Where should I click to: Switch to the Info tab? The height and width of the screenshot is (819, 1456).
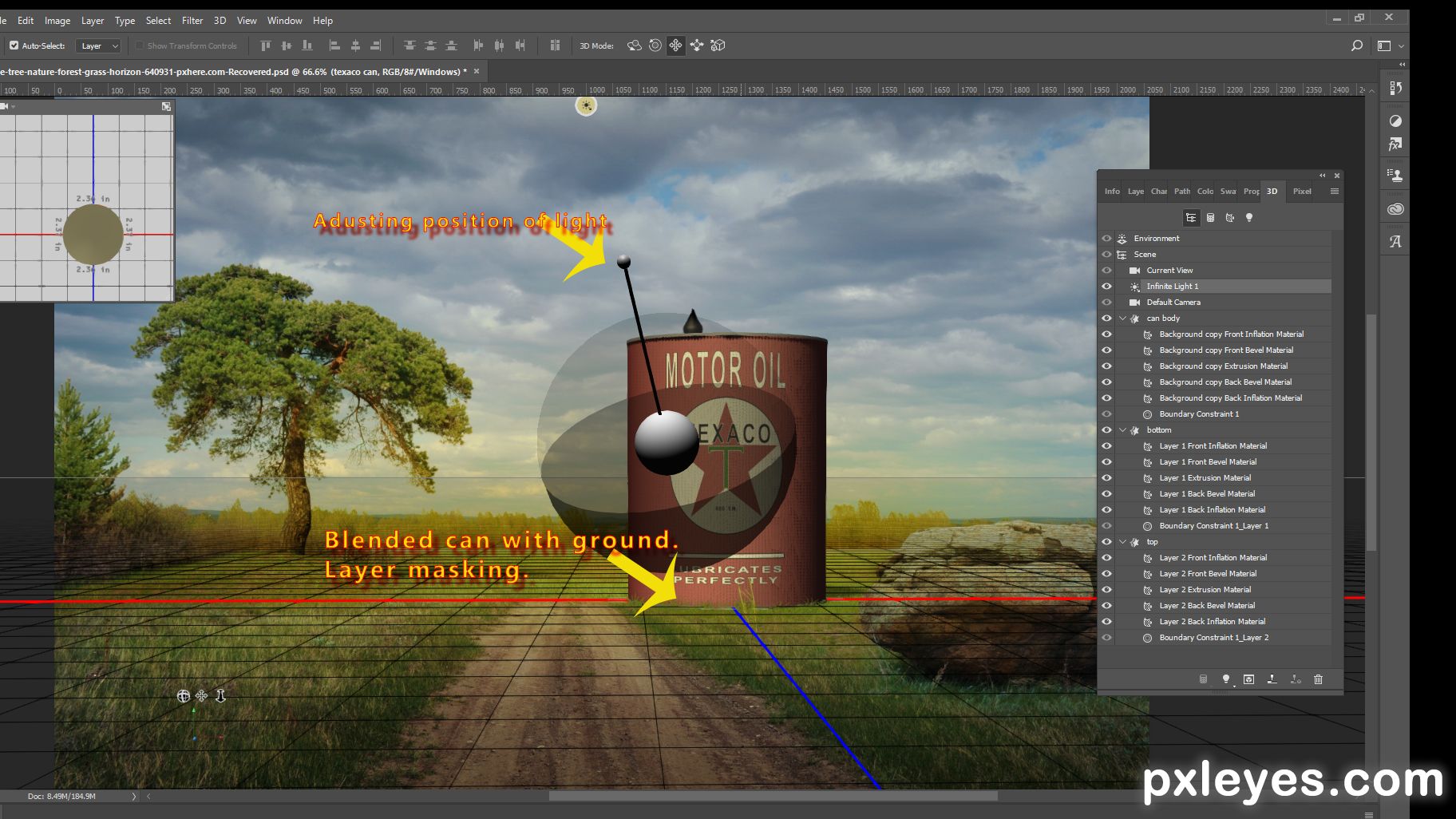click(1112, 191)
